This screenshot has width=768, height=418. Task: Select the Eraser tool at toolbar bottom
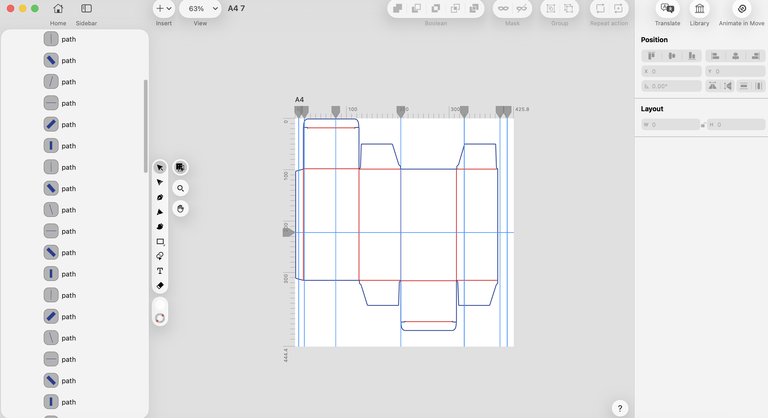(x=160, y=285)
